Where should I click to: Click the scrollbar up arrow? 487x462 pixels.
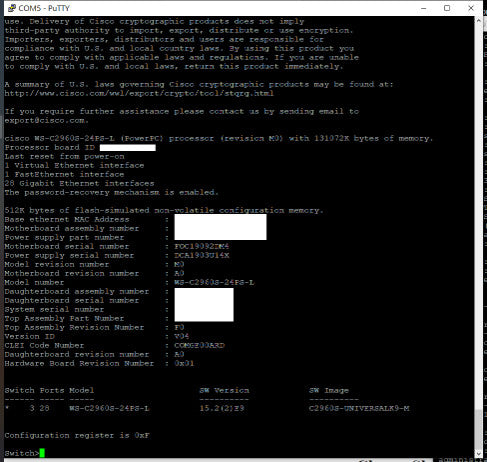coord(479,20)
